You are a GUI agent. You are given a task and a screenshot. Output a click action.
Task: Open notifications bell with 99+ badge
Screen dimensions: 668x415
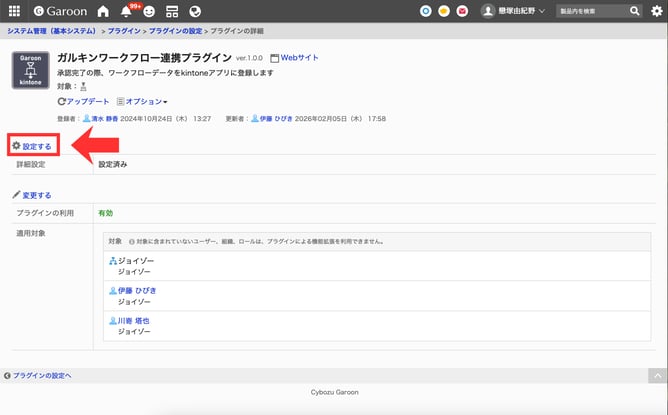[127, 11]
